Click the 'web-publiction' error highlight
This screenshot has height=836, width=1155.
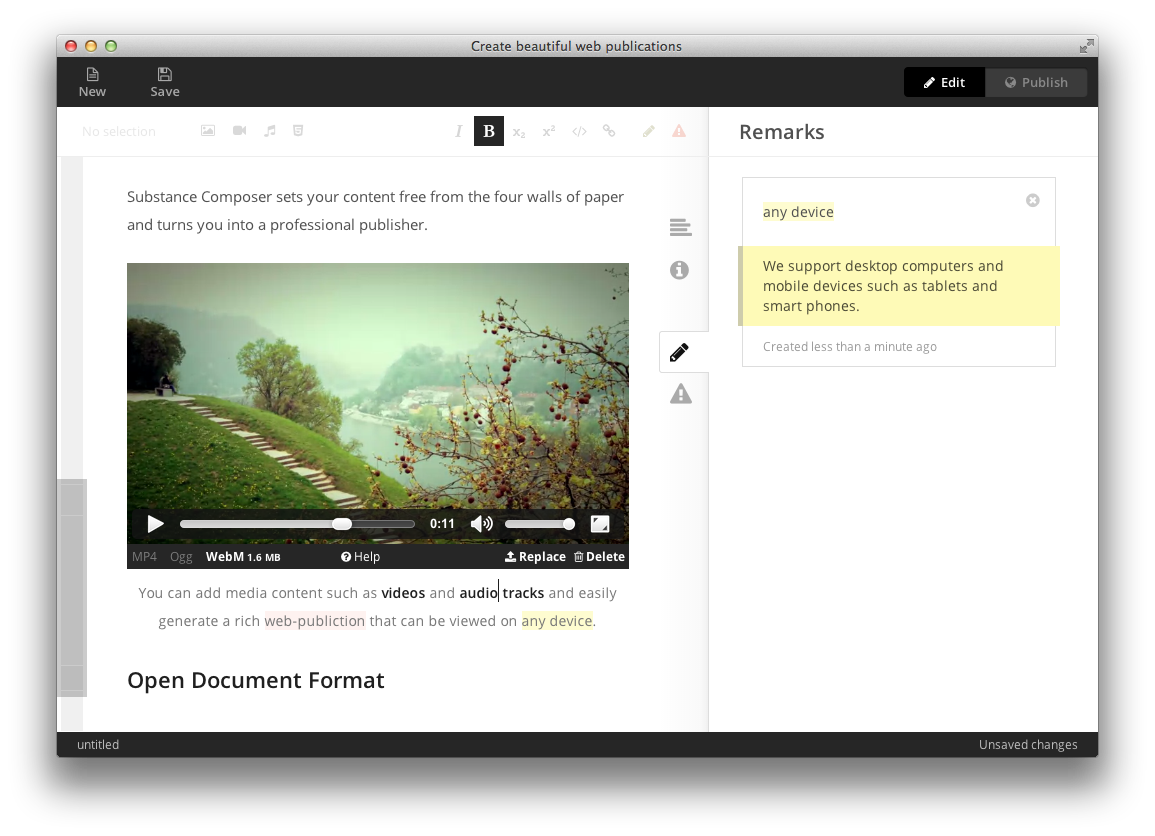315,621
